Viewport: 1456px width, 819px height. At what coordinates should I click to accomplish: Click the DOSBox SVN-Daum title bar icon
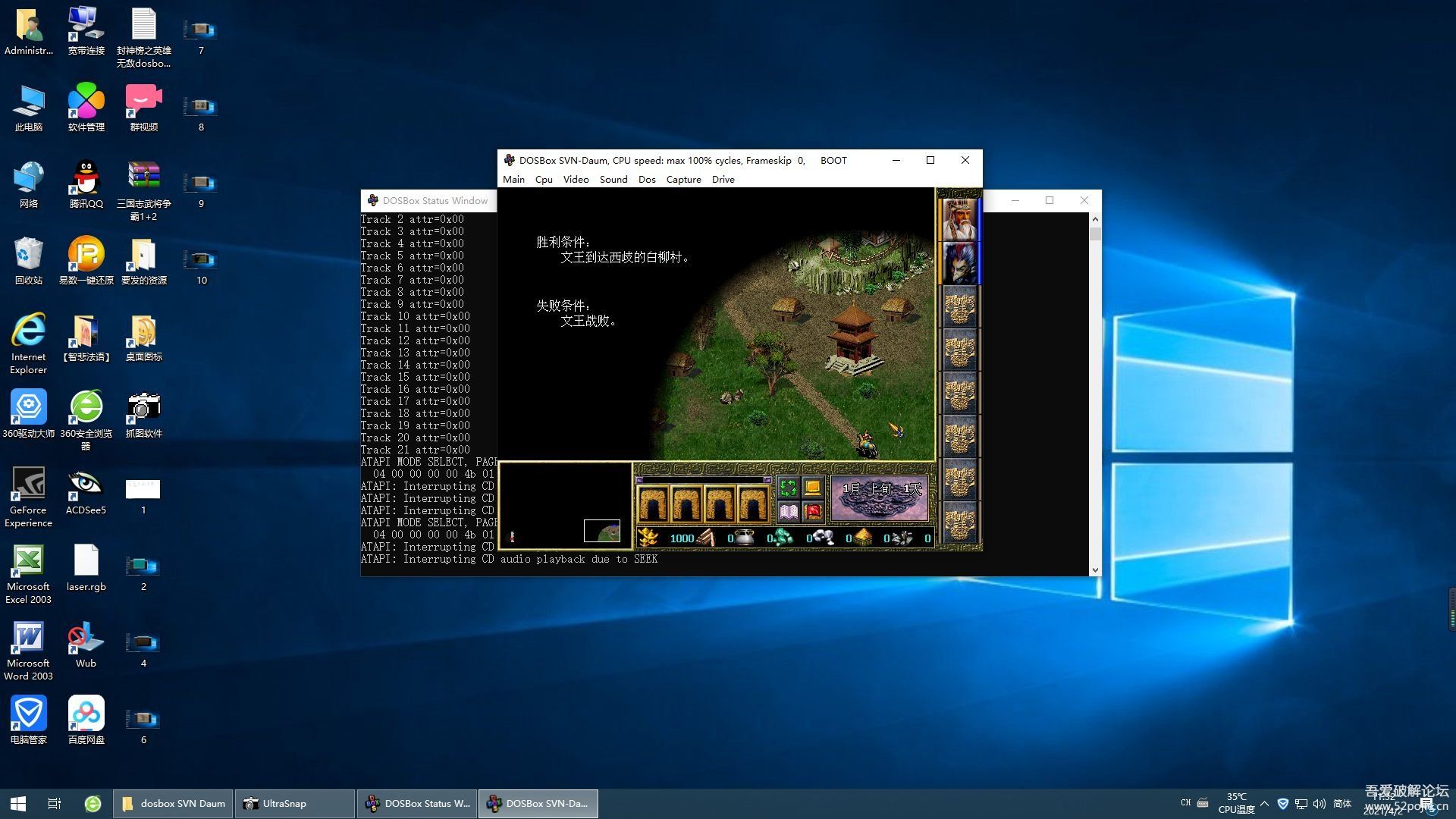510,160
